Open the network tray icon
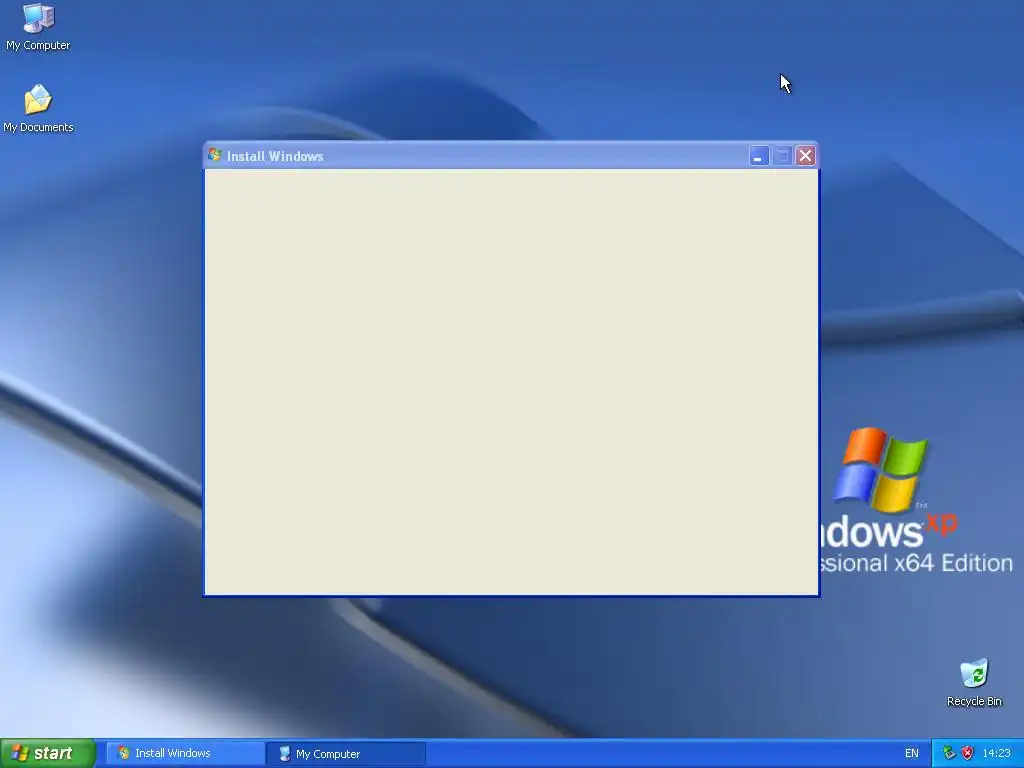 [x=950, y=753]
